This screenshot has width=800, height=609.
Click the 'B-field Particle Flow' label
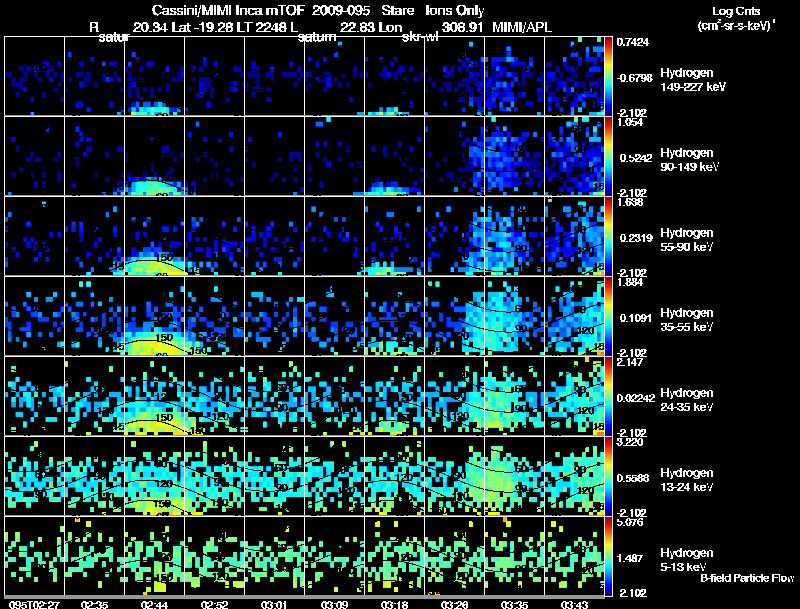tap(747, 578)
